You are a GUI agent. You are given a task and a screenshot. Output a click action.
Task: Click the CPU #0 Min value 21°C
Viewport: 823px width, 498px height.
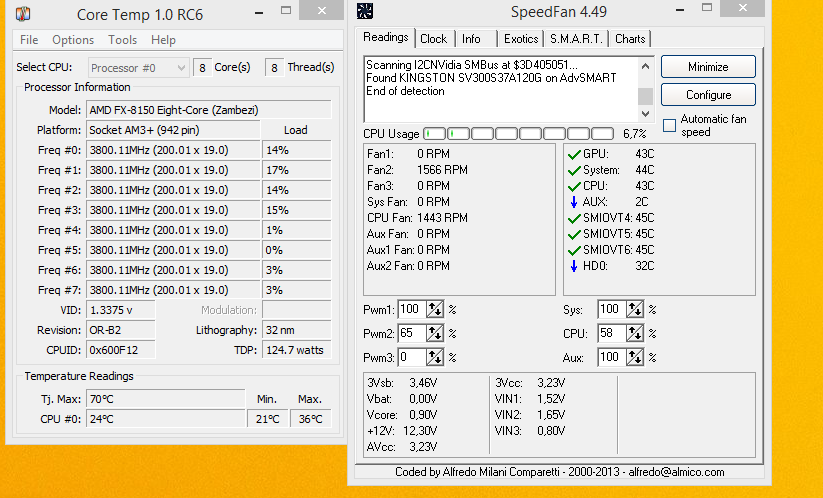coord(267,419)
